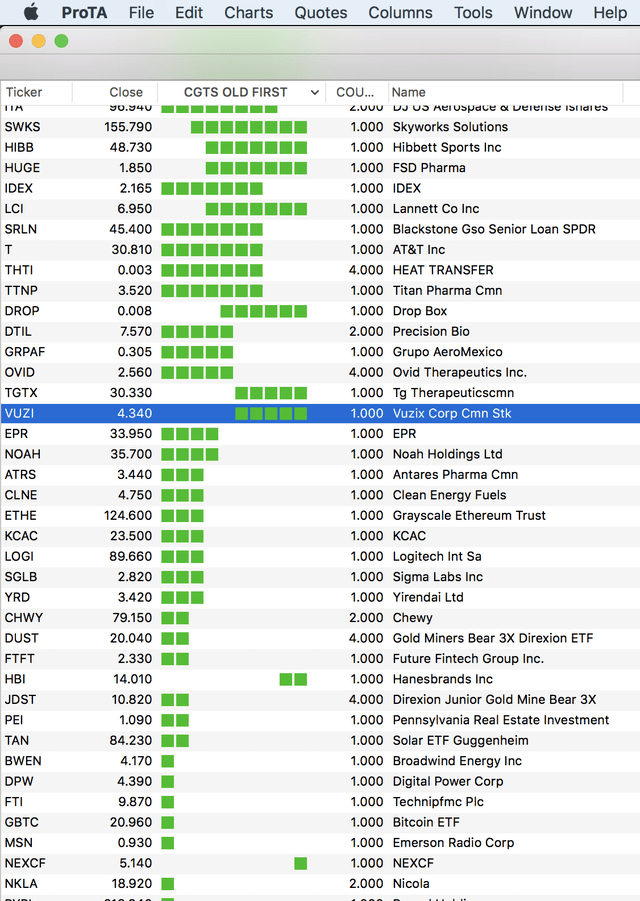This screenshot has width=640, height=901.
Task: Select Hanesbrands Inc row
Action: [x=320, y=679]
